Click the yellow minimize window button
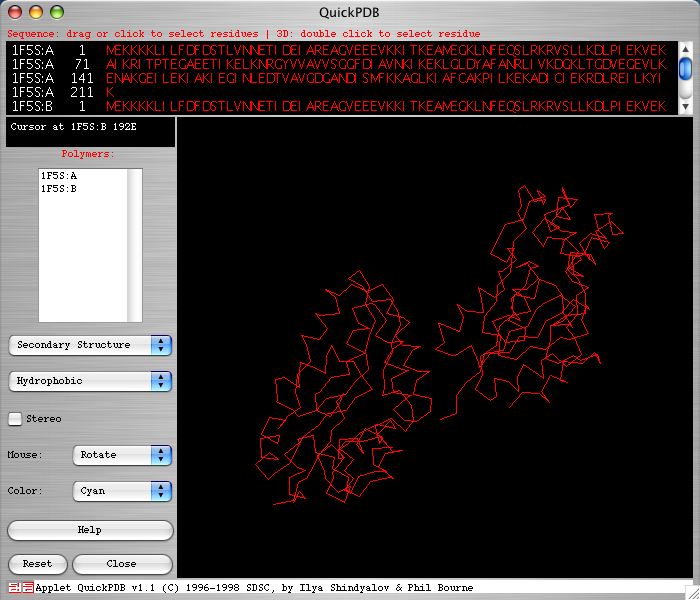This screenshot has width=700, height=600. point(36,12)
